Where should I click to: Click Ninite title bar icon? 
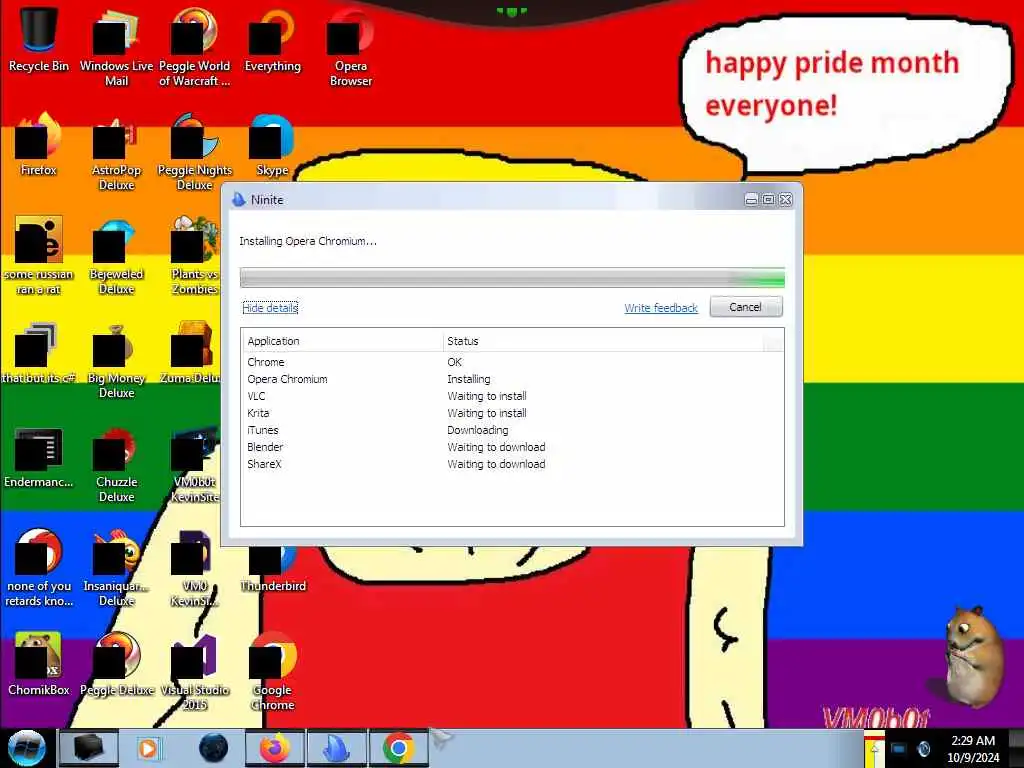[x=238, y=200]
